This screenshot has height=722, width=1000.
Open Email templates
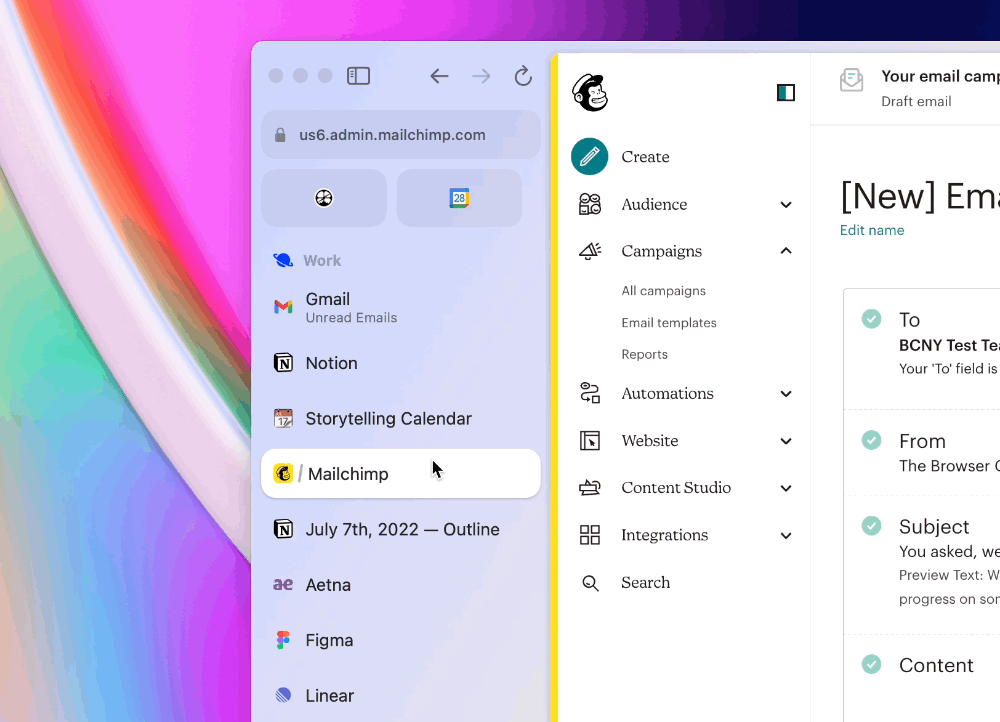669,323
